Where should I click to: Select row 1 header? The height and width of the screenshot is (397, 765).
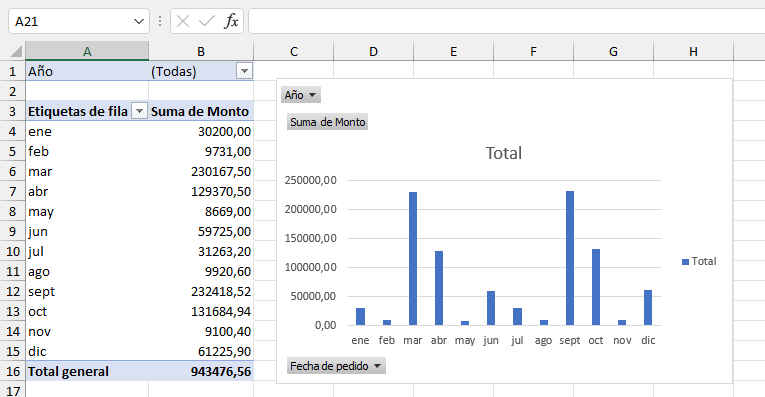[13, 71]
